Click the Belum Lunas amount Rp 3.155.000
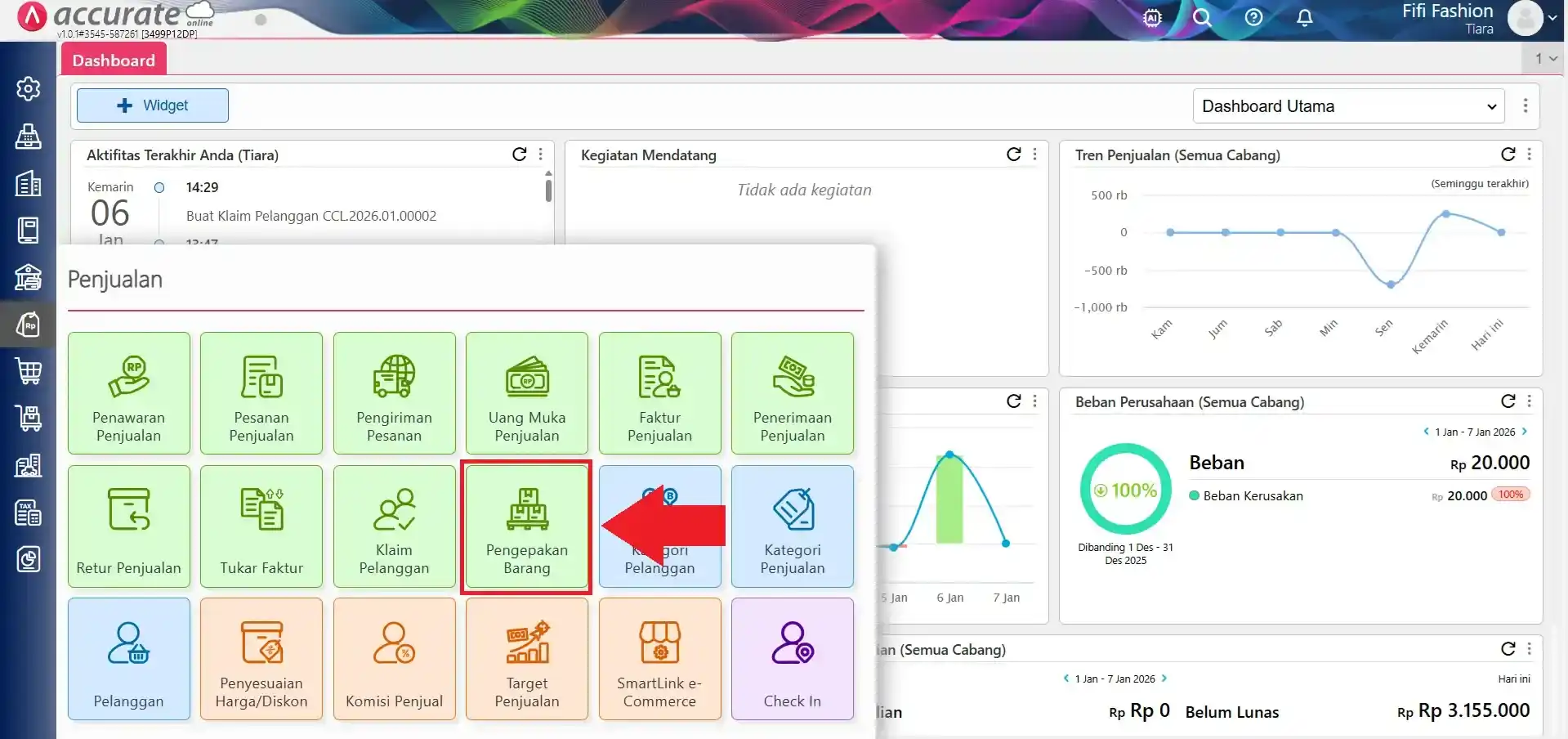Screen dimensions: 1568x739 (1463, 711)
